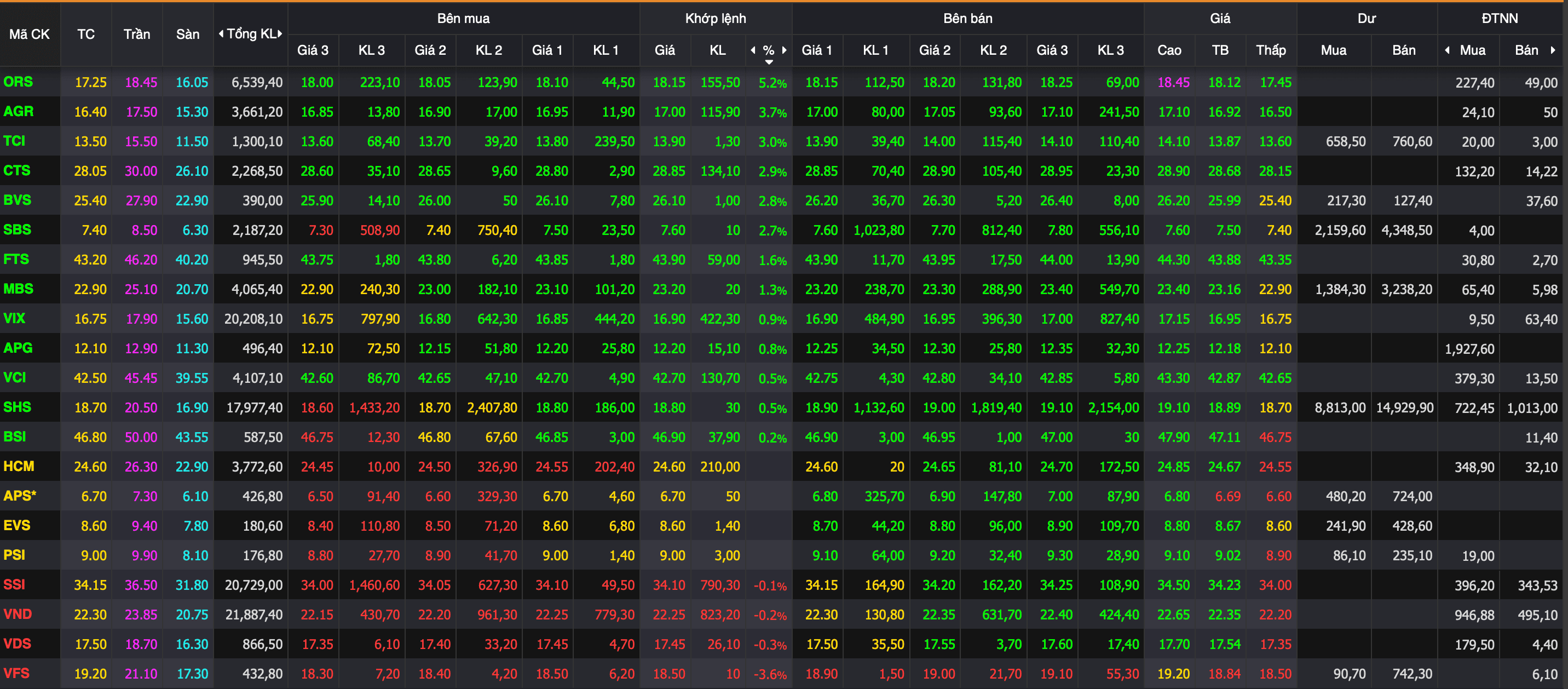Sort by the Sàn column header
Image resolution: width=1568 pixels, height=689 pixels.
click(188, 34)
